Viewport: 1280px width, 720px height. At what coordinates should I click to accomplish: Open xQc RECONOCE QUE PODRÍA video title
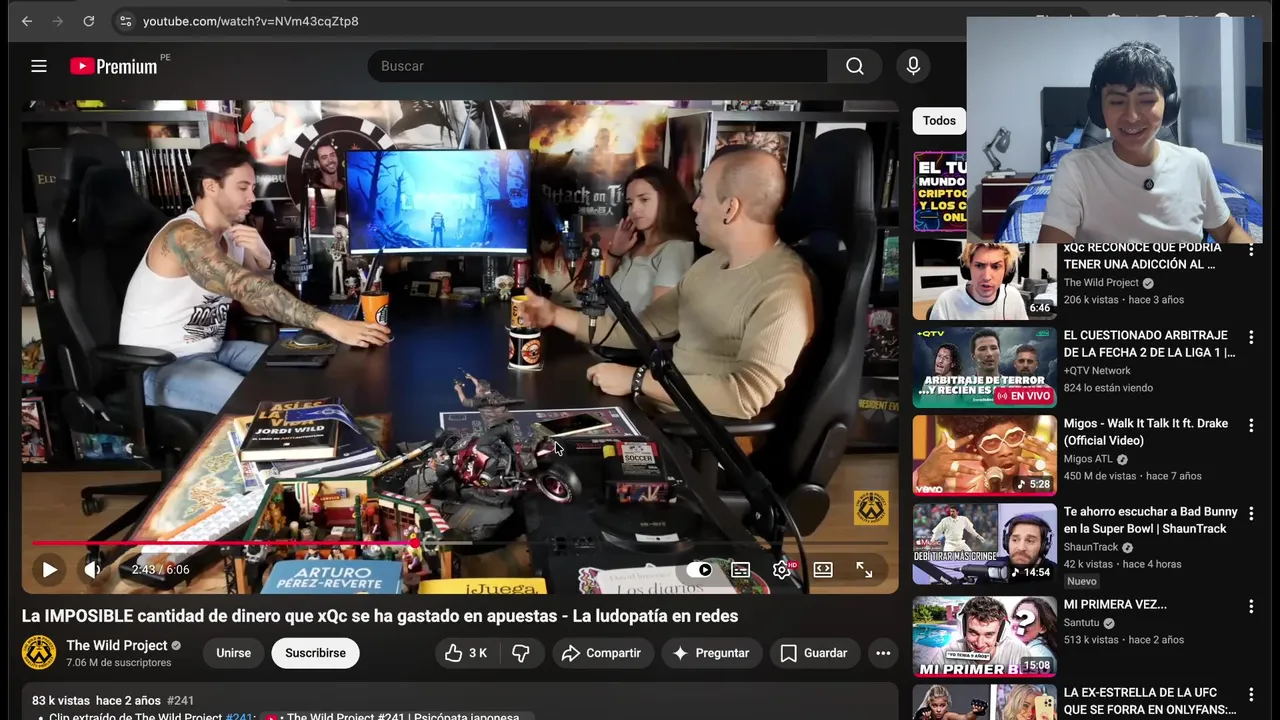coord(1142,256)
